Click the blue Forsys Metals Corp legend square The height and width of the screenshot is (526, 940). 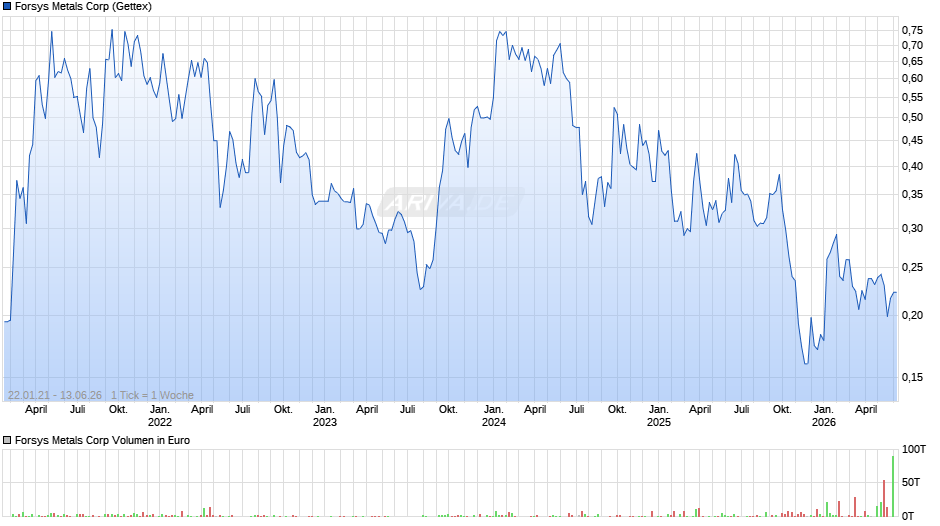7,7
